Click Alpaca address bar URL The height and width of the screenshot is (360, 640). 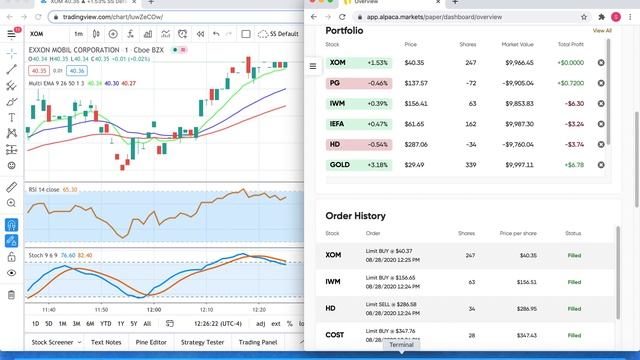click(434, 17)
